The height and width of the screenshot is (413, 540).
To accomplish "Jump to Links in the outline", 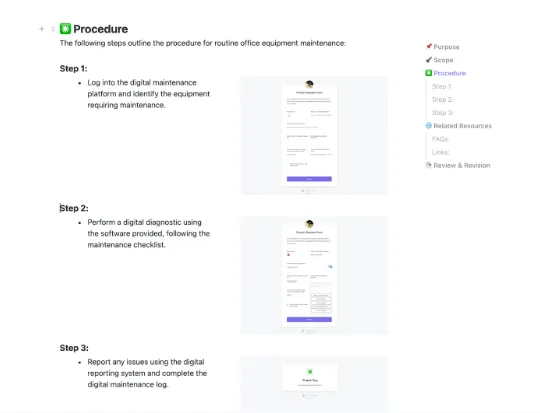I will 440,152.
